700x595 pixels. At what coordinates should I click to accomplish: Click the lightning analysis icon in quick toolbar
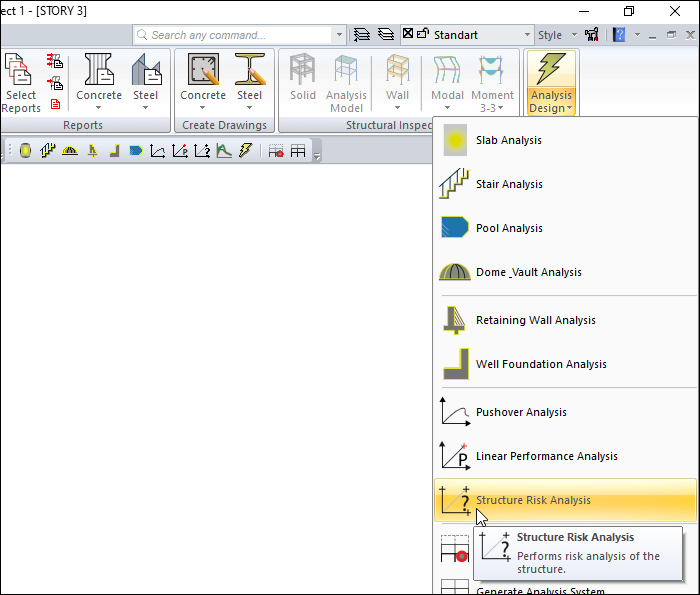(245, 151)
